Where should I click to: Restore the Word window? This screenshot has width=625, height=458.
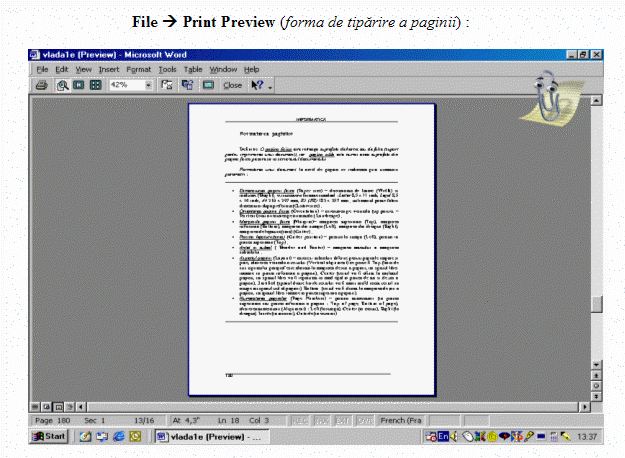(x=584, y=55)
